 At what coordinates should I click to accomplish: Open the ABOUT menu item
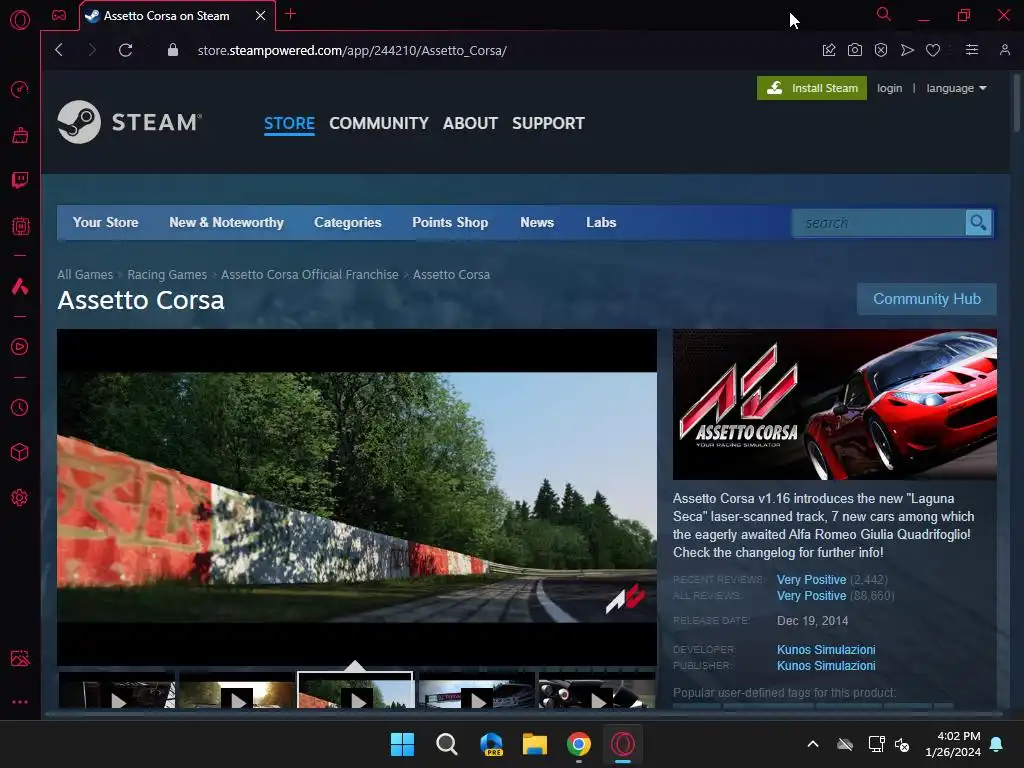[x=470, y=123]
